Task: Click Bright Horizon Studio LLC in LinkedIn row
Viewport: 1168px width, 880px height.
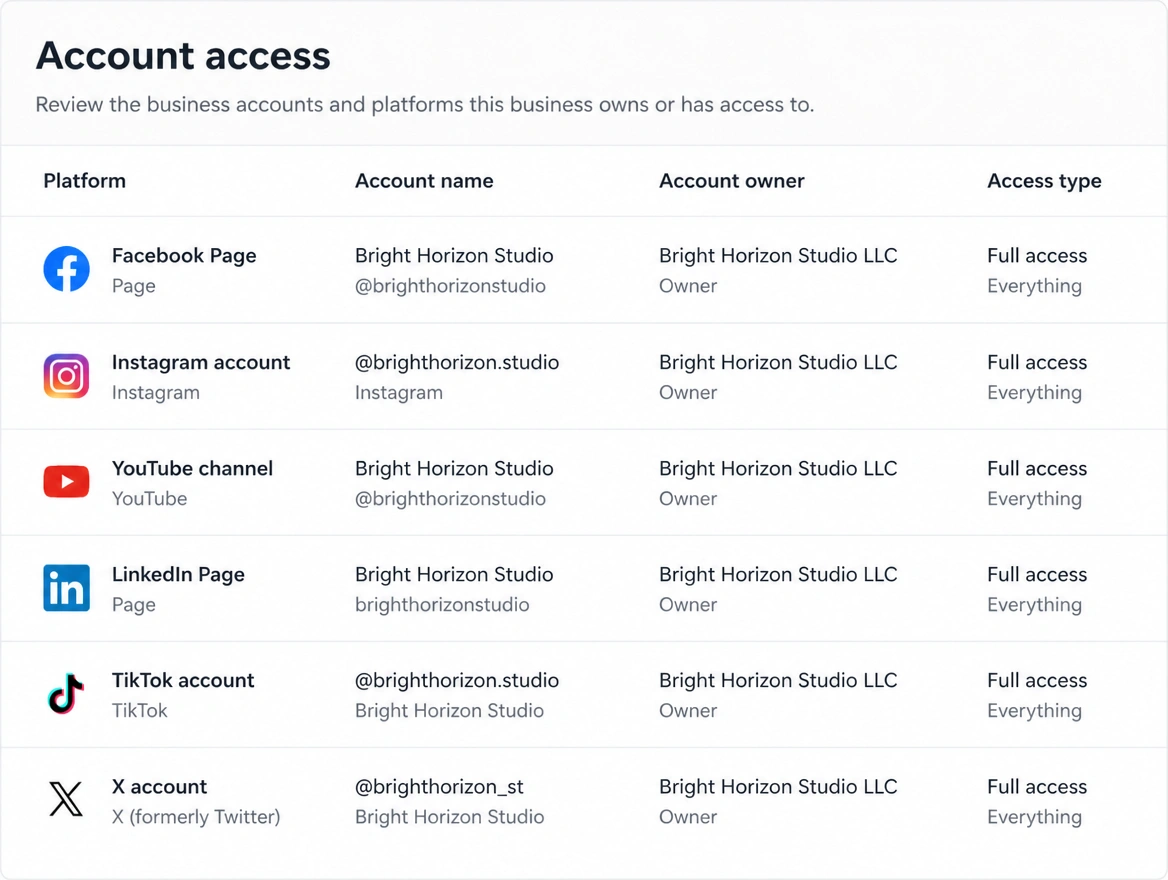Action: point(778,574)
